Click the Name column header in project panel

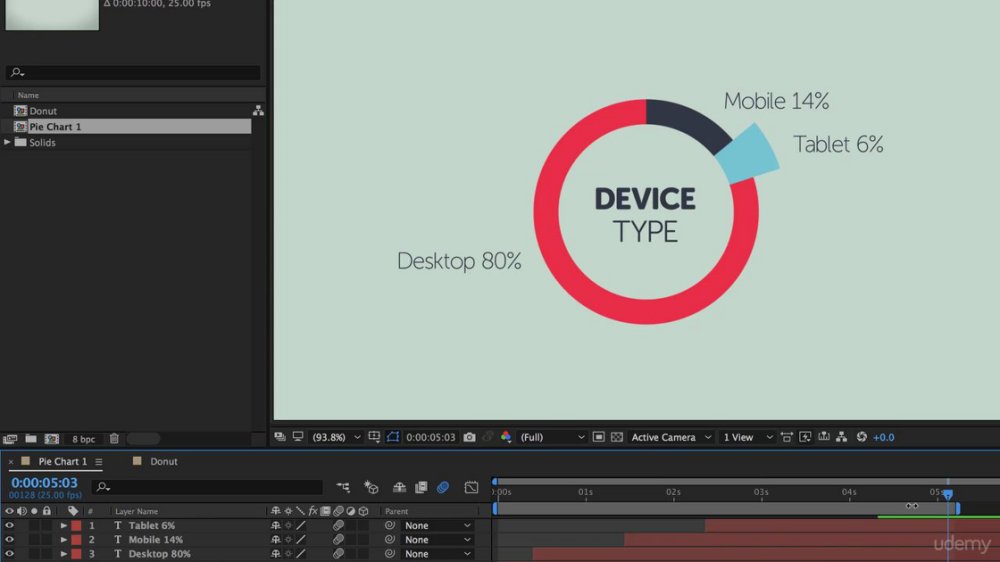(28, 95)
